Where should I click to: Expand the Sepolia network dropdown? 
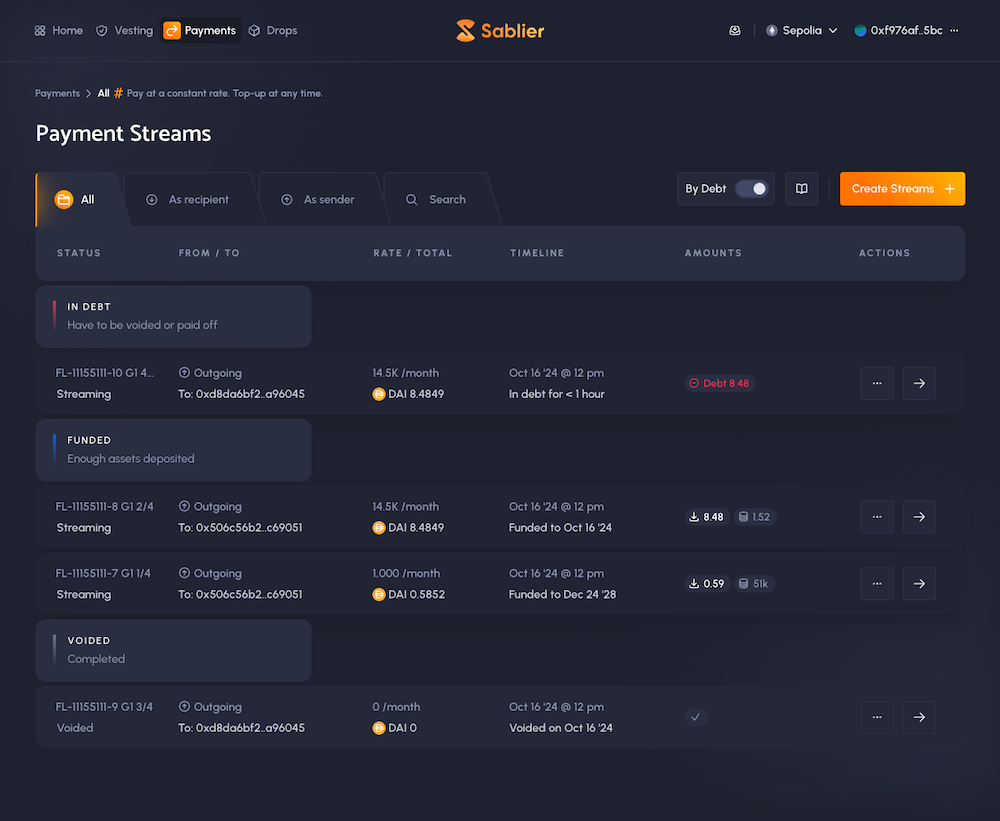click(801, 31)
